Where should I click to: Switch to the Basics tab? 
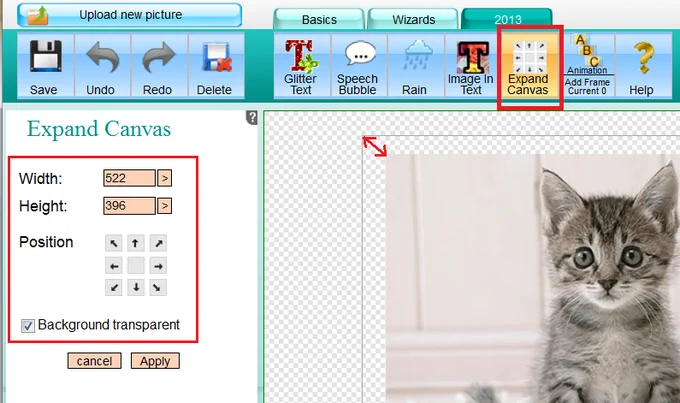pyautogui.click(x=319, y=19)
